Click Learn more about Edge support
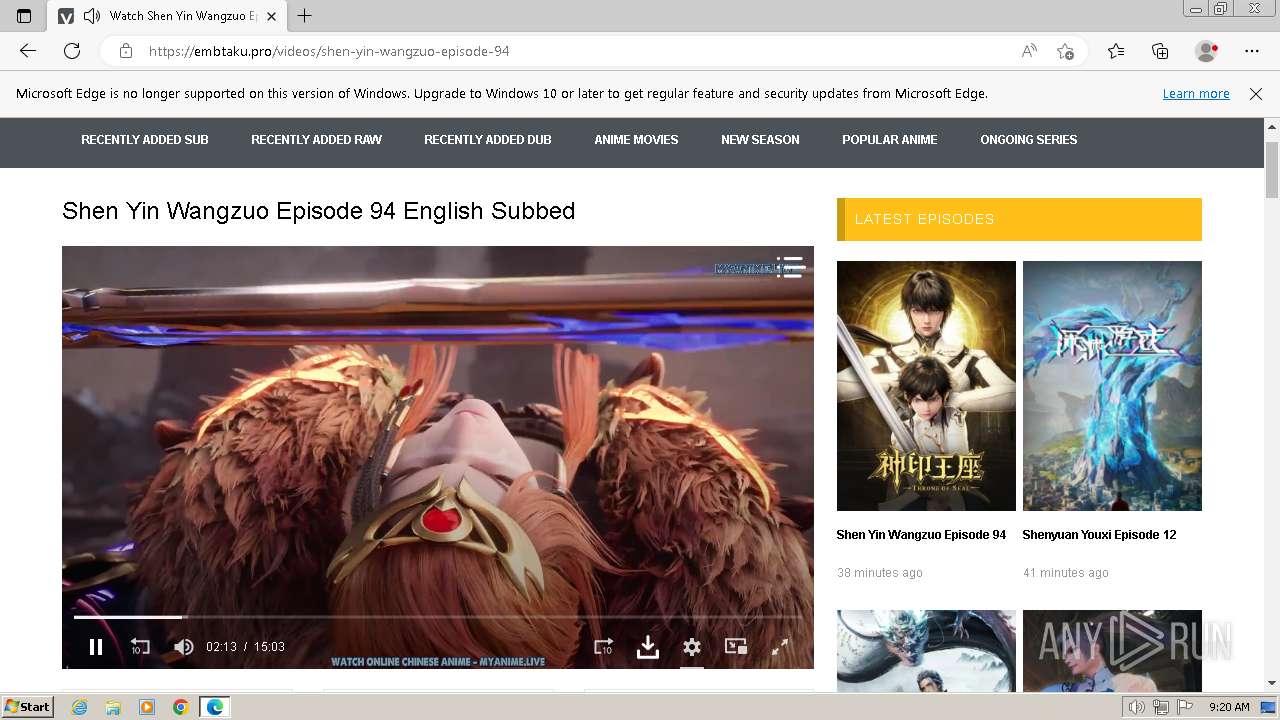 coord(1196,94)
